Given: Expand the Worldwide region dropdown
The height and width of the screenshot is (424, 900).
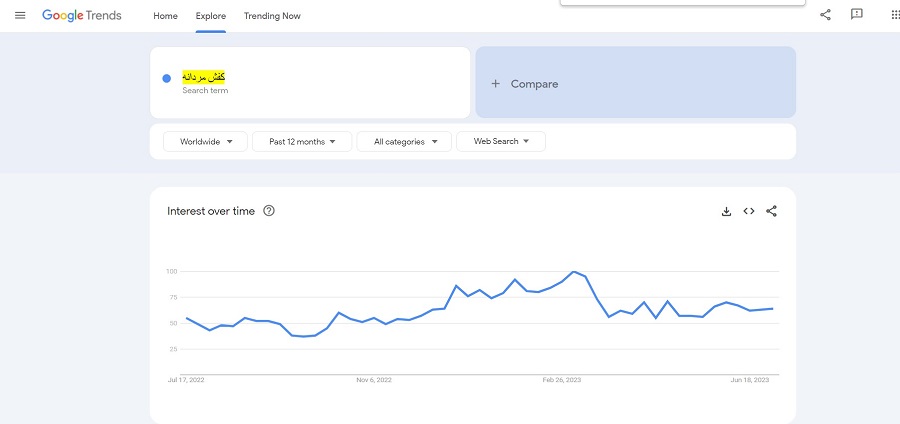Looking at the screenshot, I should click(205, 142).
